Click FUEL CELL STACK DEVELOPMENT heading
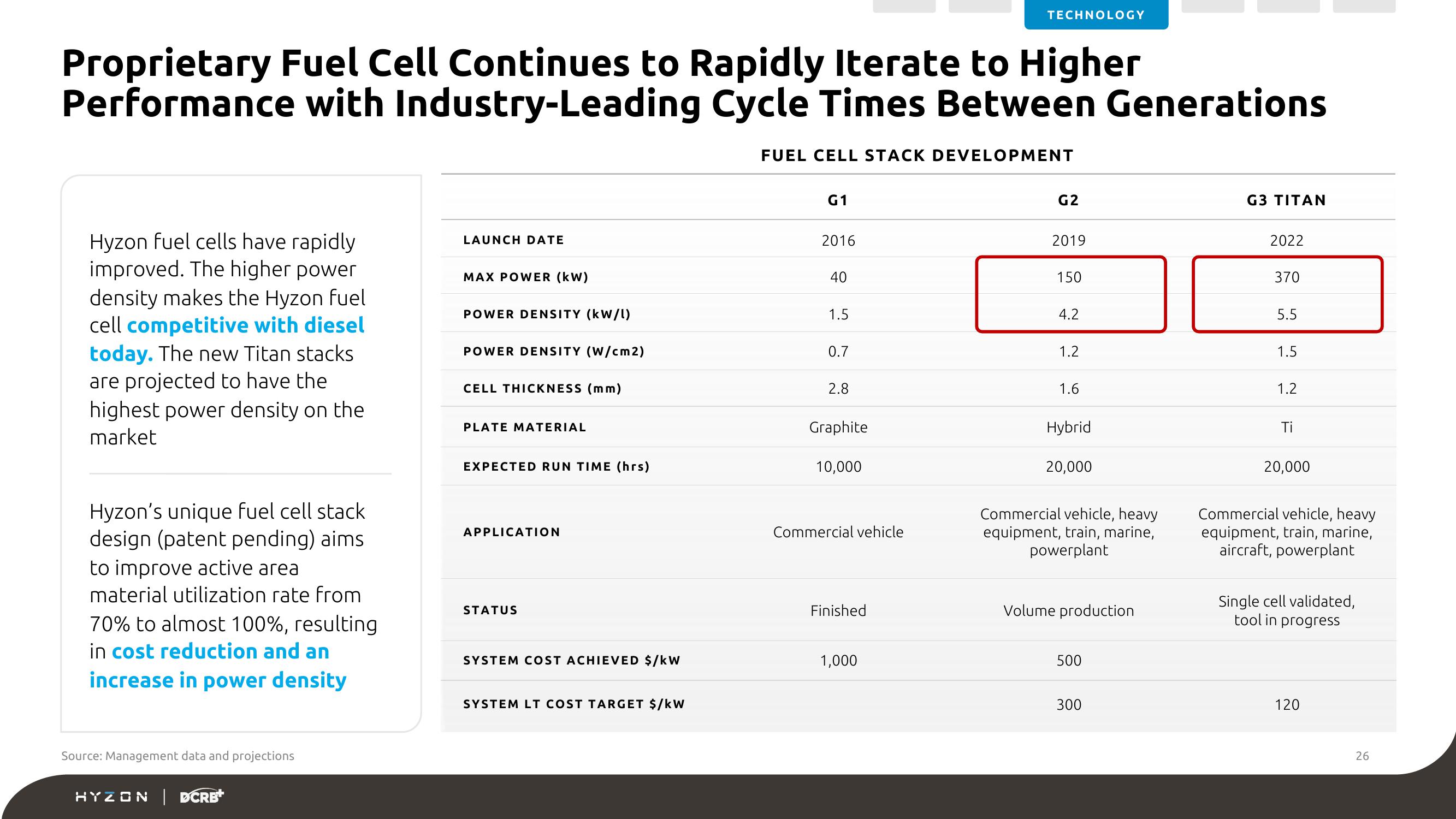 point(918,156)
